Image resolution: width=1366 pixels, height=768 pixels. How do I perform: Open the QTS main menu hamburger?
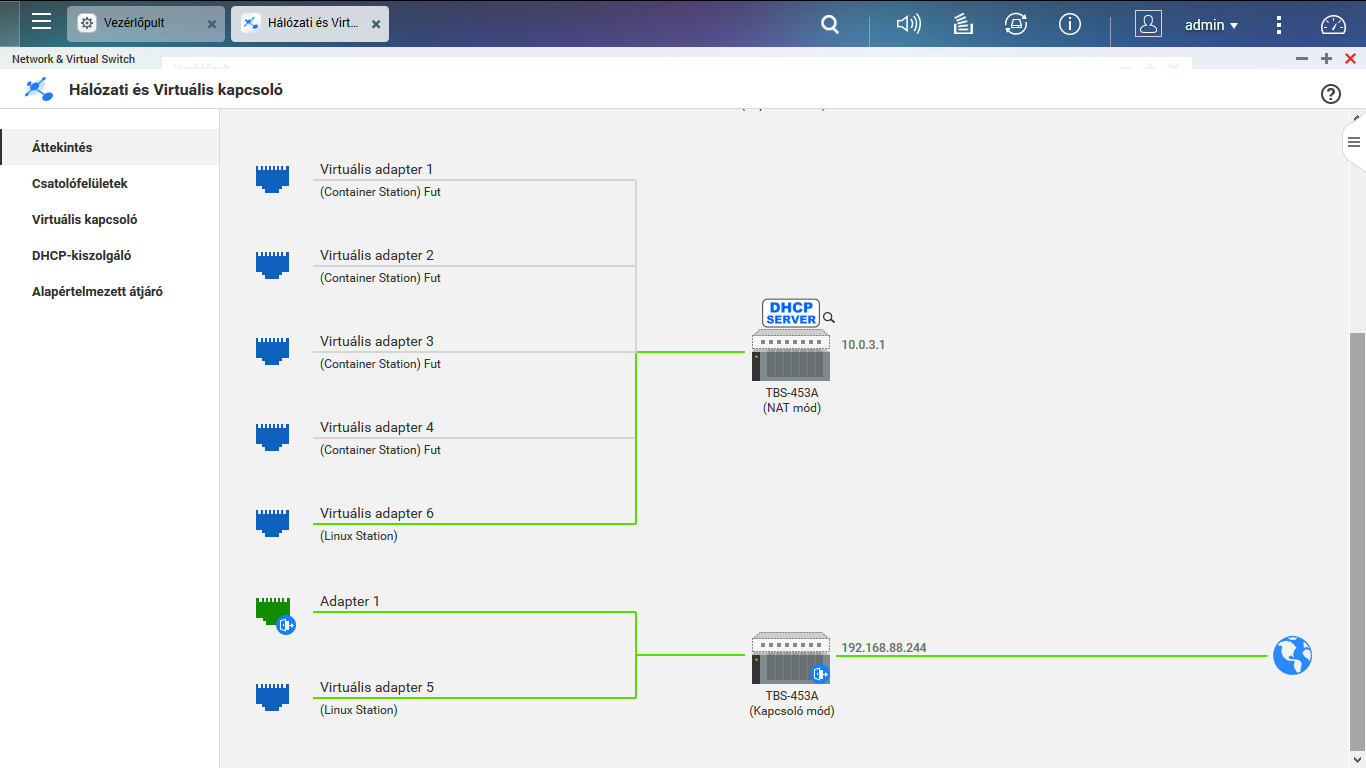click(41, 22)
